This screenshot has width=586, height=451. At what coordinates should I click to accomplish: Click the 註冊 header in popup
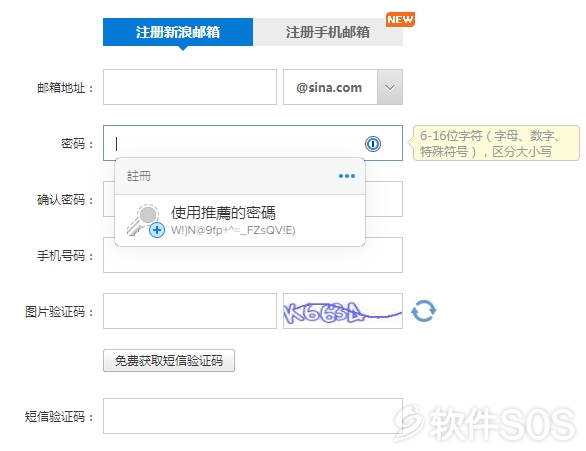coord(139,176)
